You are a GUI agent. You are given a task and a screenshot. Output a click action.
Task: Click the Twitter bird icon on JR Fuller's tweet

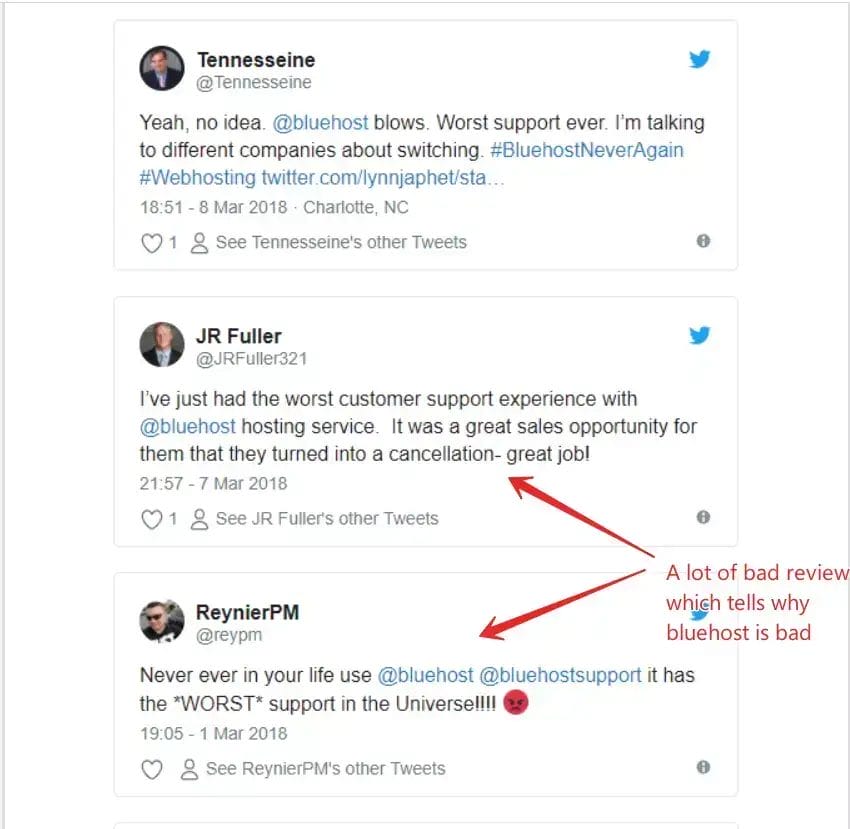click(699, 336)
